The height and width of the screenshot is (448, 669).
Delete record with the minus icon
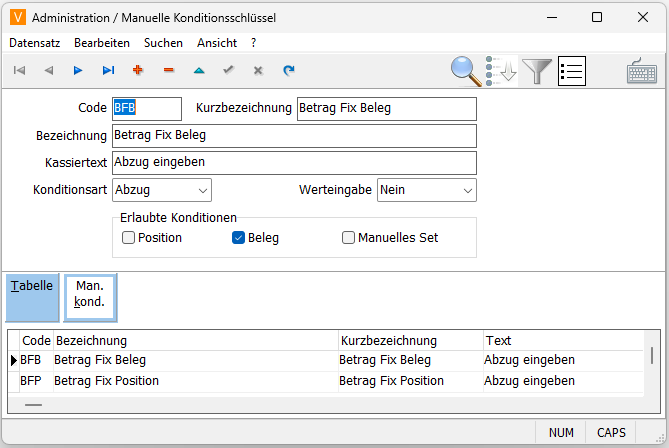[169, 70]
